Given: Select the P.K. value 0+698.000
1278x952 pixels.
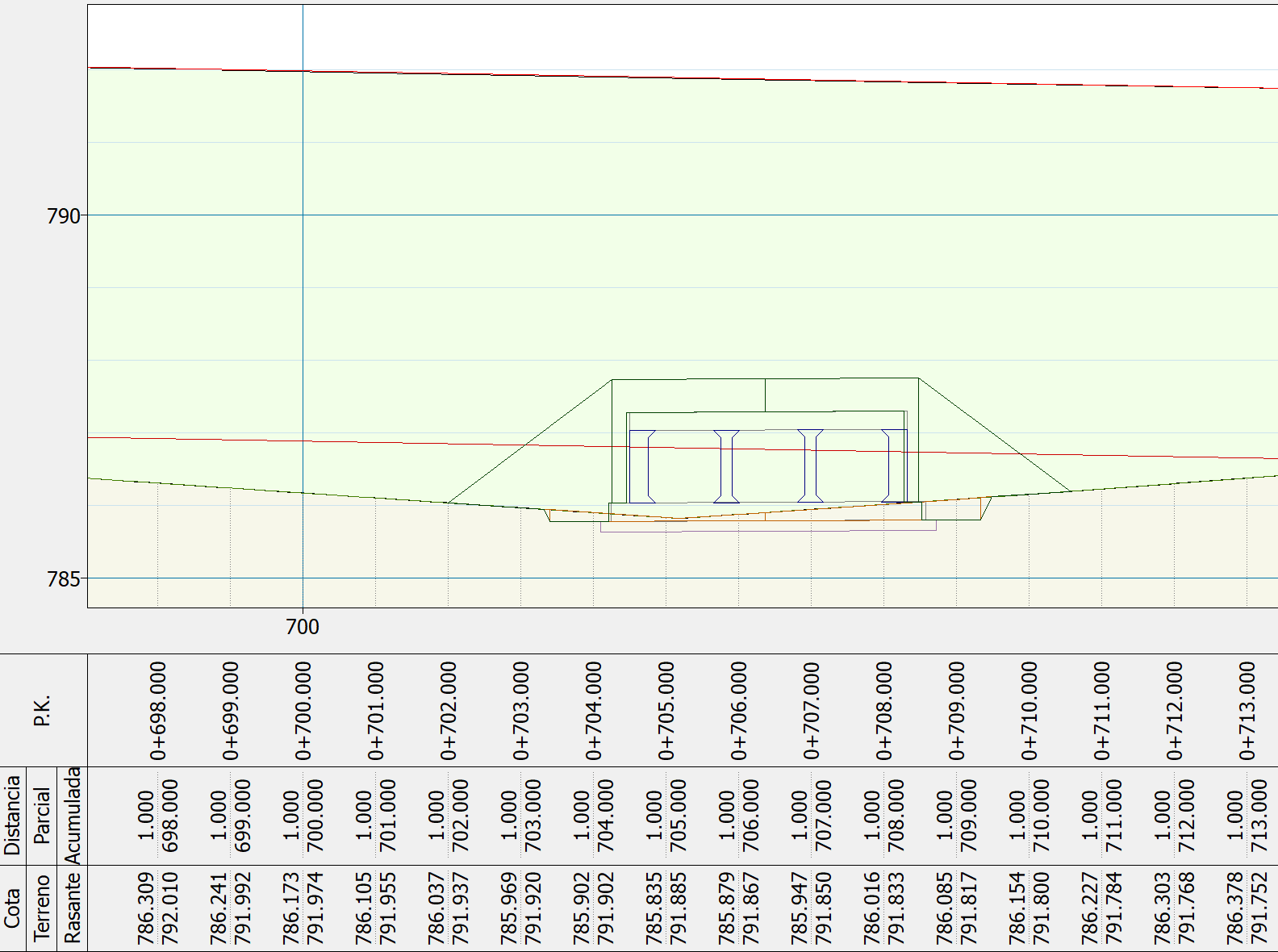Looking at the screenshot, I should coord(158,711).
